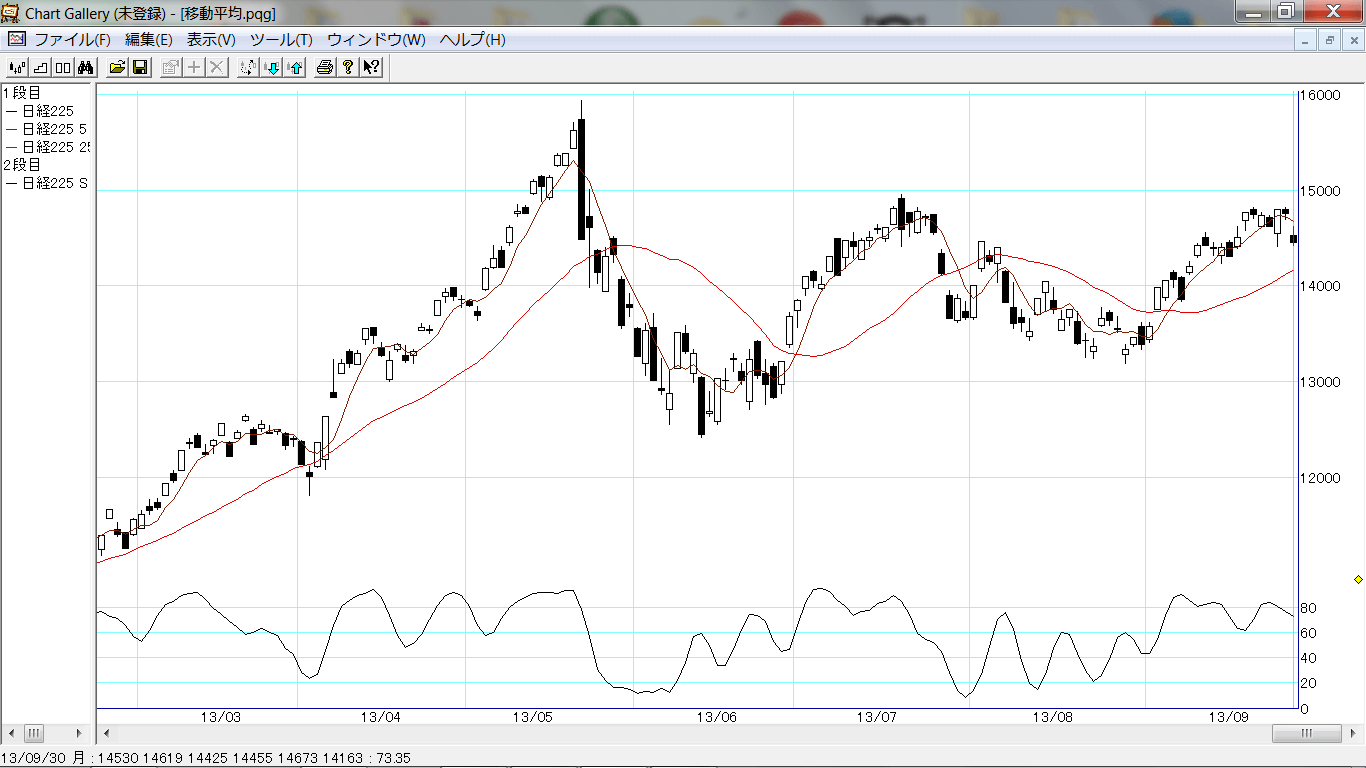
Task: Click the 13/06 date axis label
Action: [x=716, y=717]
